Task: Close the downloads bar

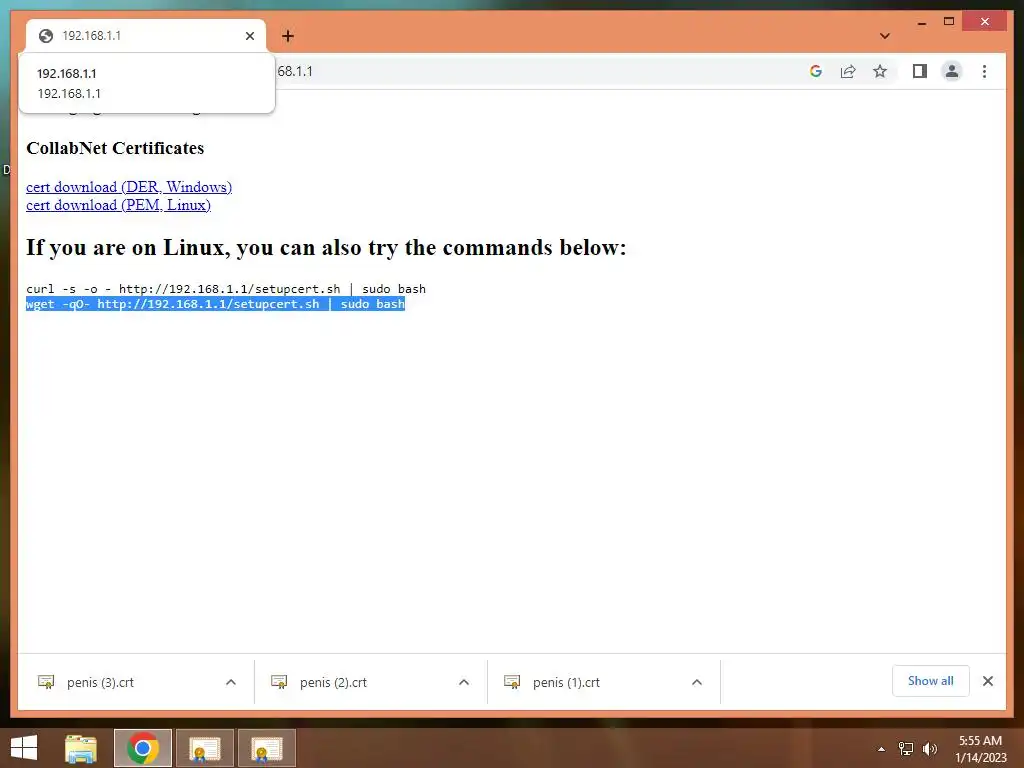Action: click(988, 681)
